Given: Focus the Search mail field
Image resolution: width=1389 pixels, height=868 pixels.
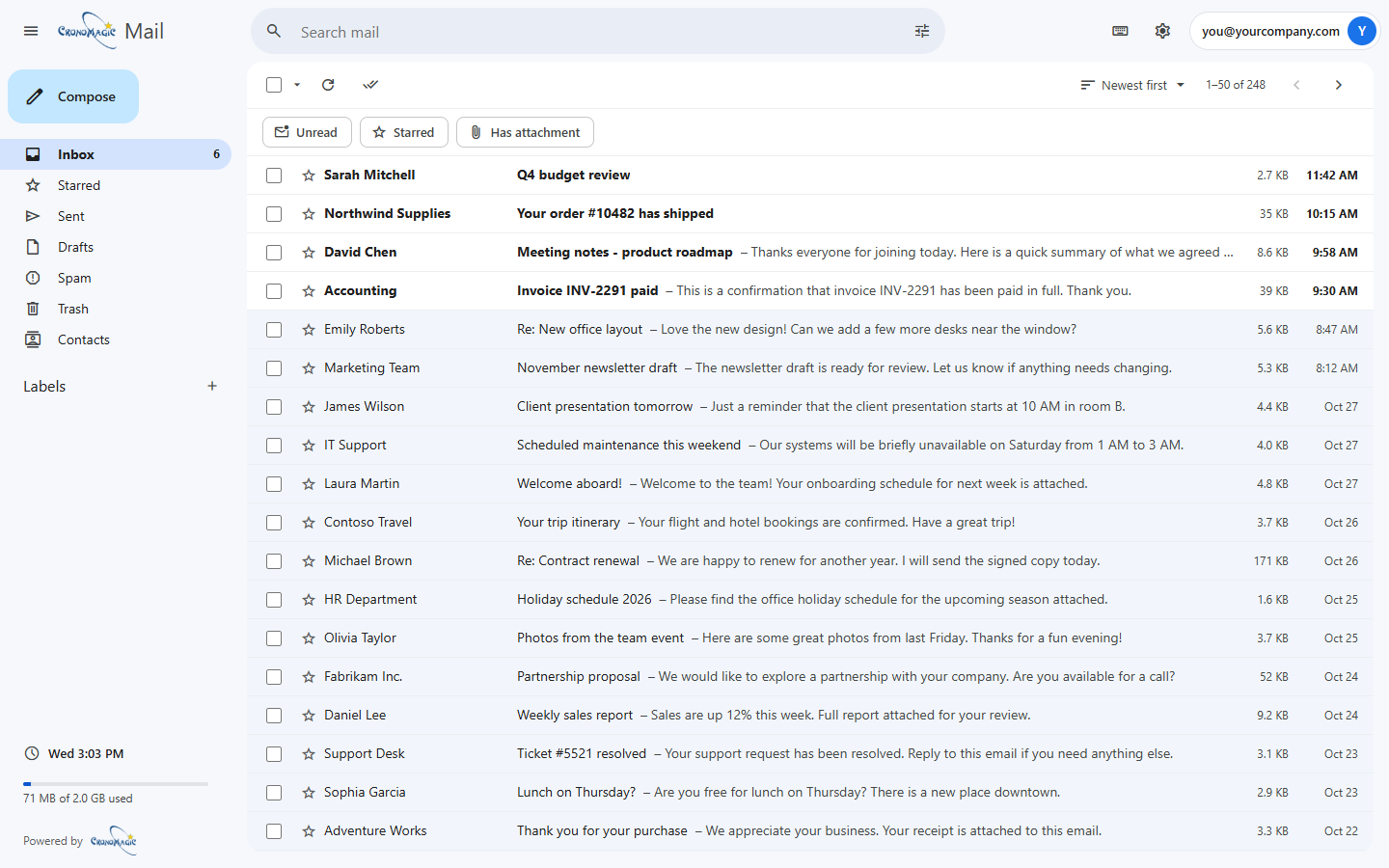Looking at the screenshot, I should (x=598, y=32).
